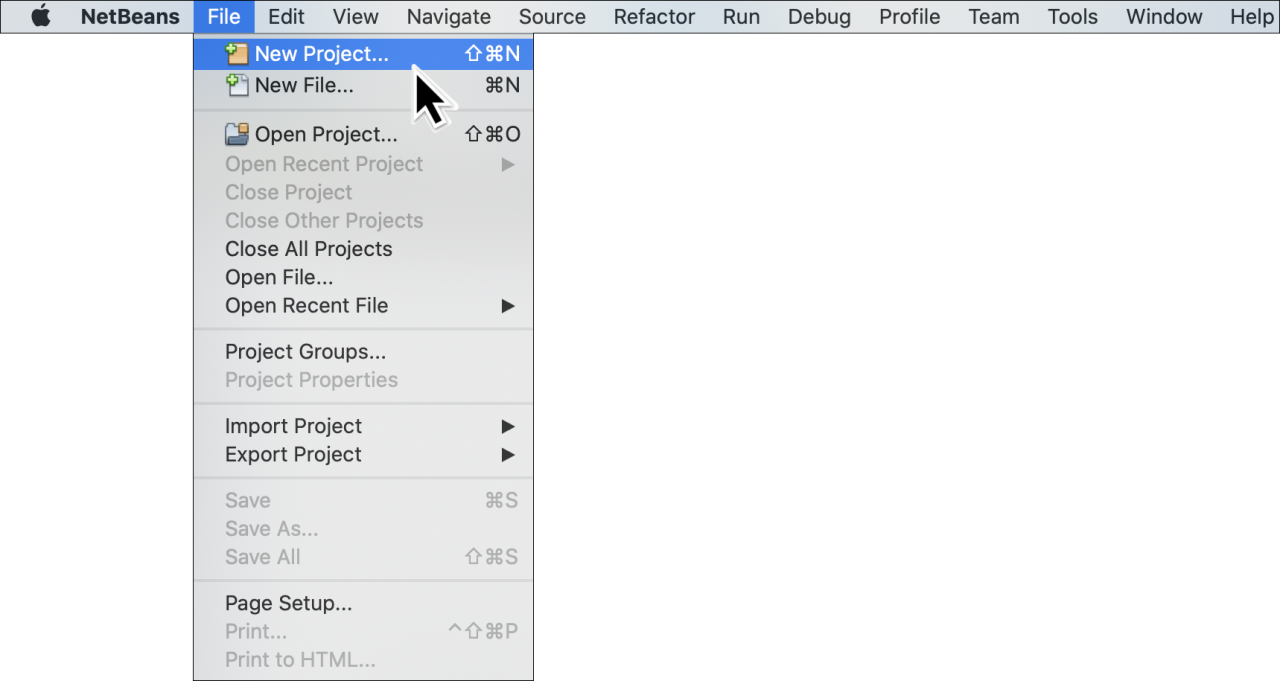Expand the Export Project submenu
This screenshot has height=681, width=1280.
[293, 454]
